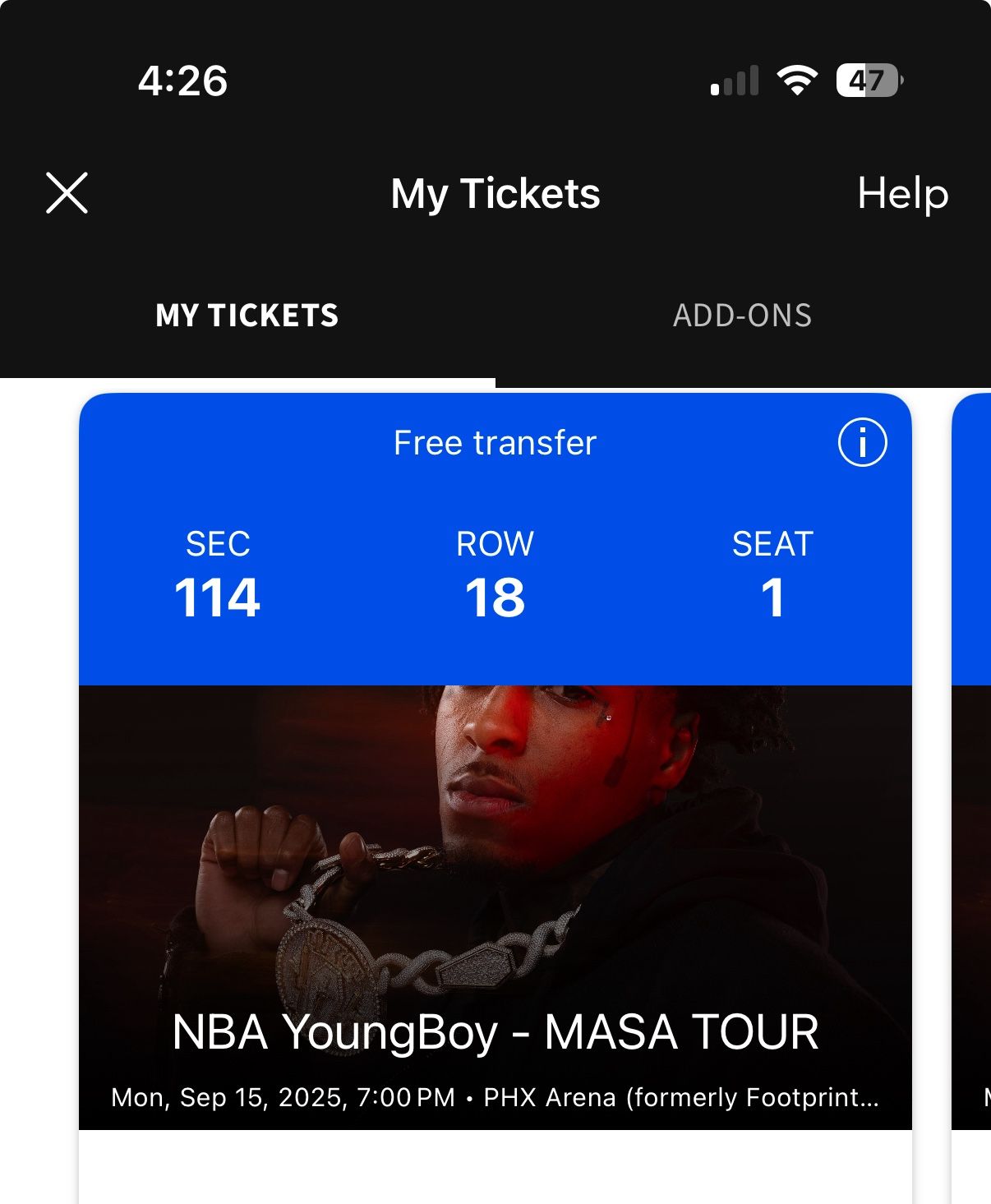This screenshot has width=991, height=1204.
Task: Tap the white area below the ticket image
Action: 495,1167
